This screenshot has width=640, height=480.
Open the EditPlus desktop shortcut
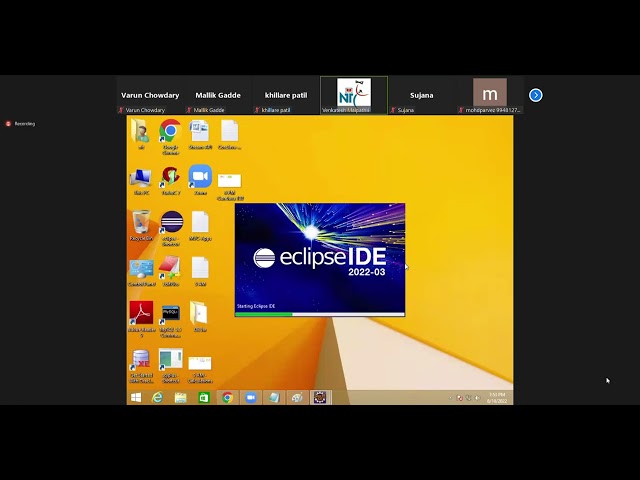[171, 271]
